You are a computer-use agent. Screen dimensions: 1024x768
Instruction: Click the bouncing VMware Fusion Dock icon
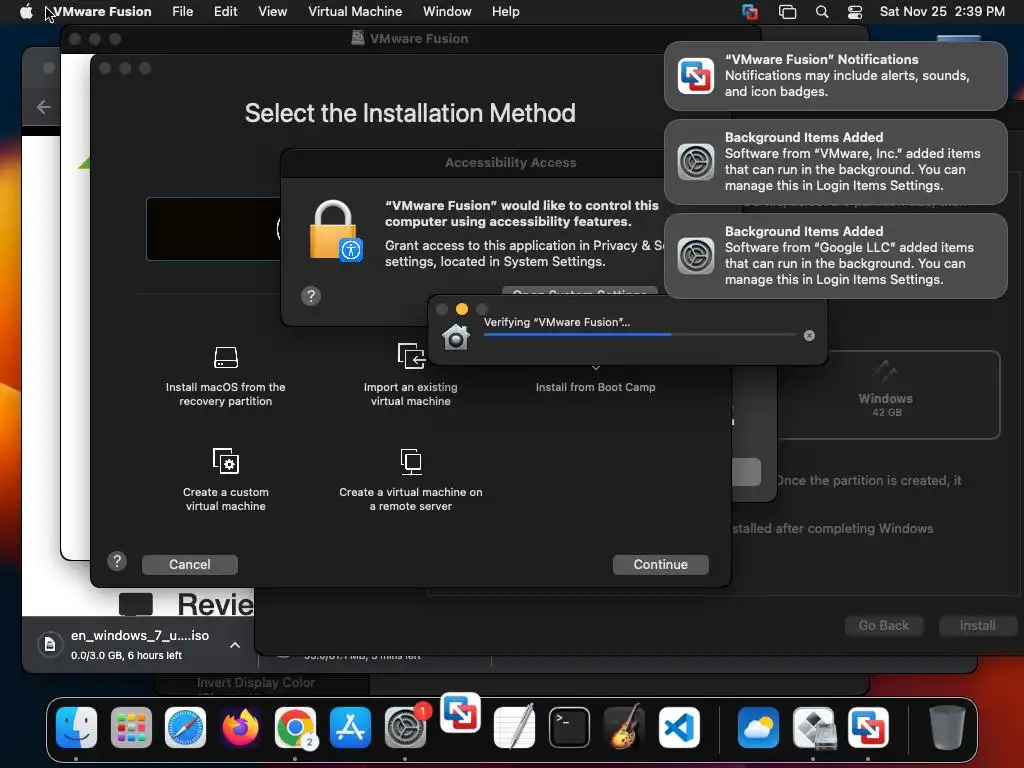coord(460,712)
